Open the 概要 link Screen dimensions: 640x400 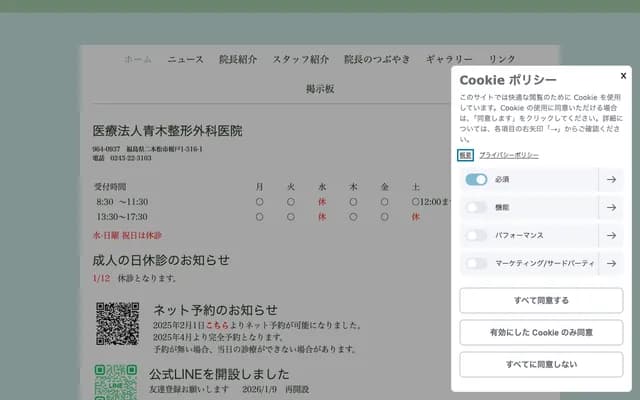466,156
